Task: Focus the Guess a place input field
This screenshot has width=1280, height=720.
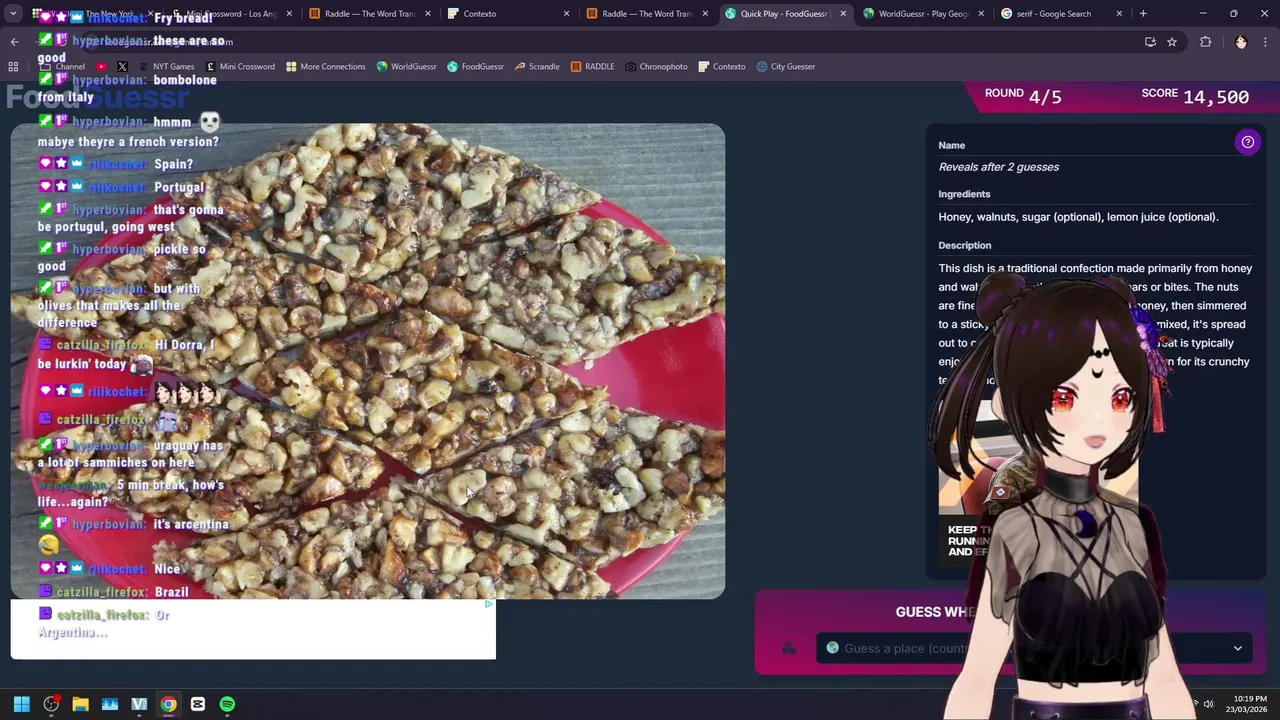Action: (x=1035, y=648)
